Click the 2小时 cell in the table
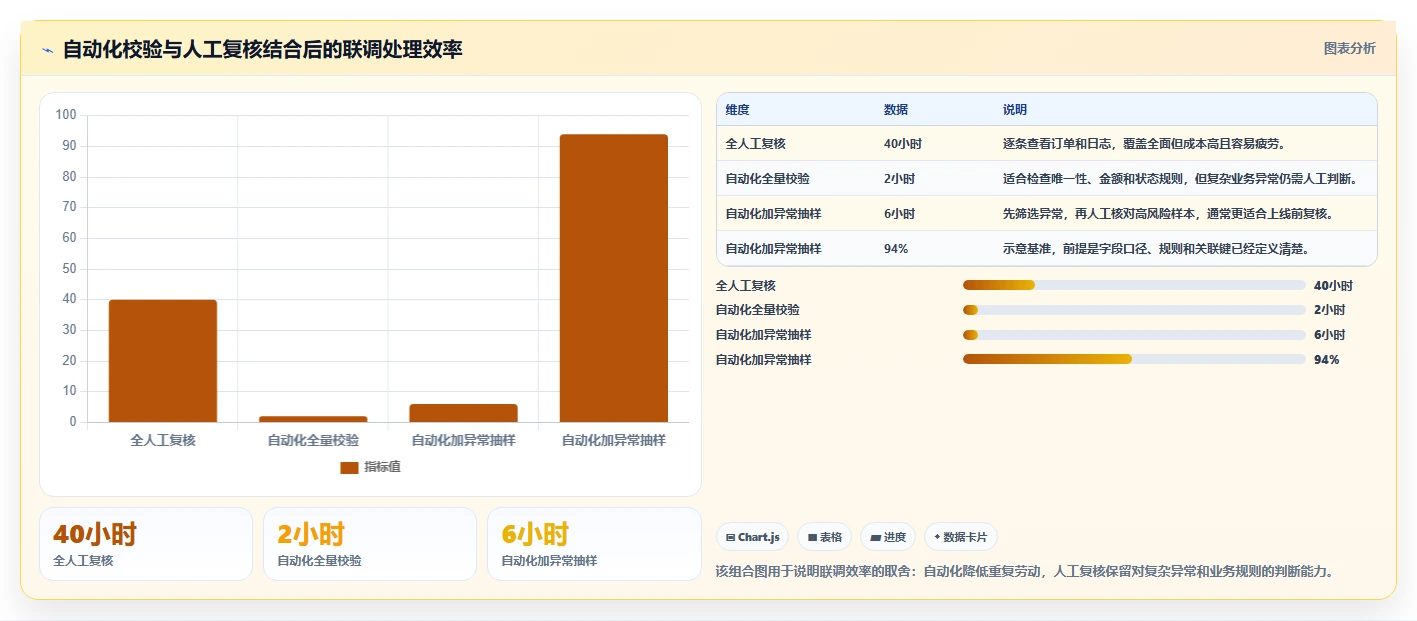This screenshot has height=621, width=1417. 900,179
